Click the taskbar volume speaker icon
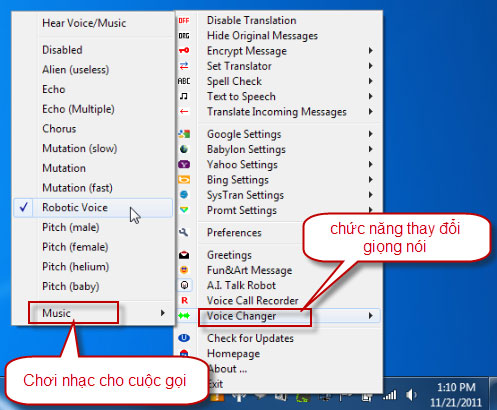The image size is (497, 410). (411, 395)
